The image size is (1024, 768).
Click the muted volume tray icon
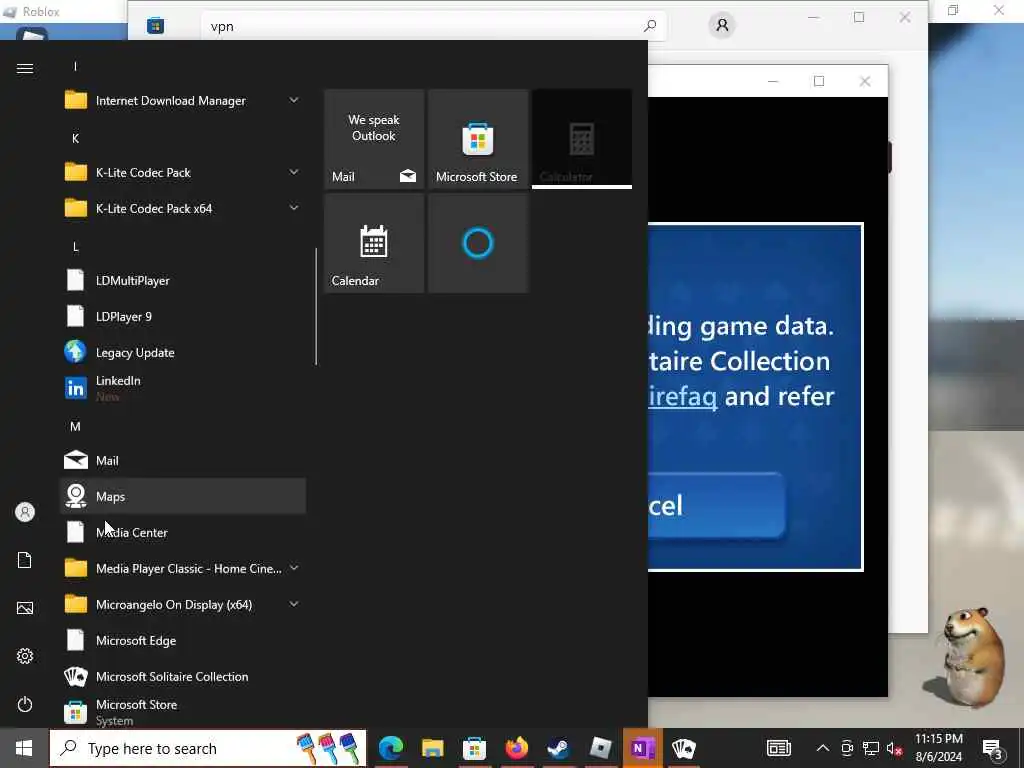(895, 748)
